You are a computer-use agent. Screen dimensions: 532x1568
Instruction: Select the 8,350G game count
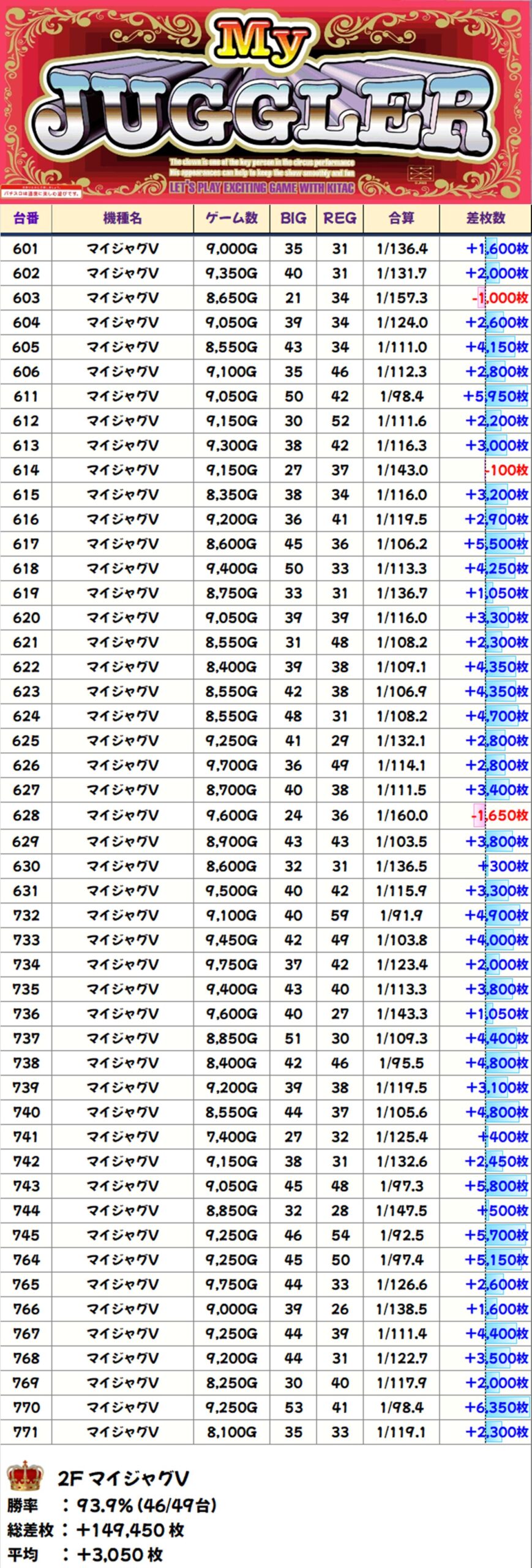[x=231, y=495]
